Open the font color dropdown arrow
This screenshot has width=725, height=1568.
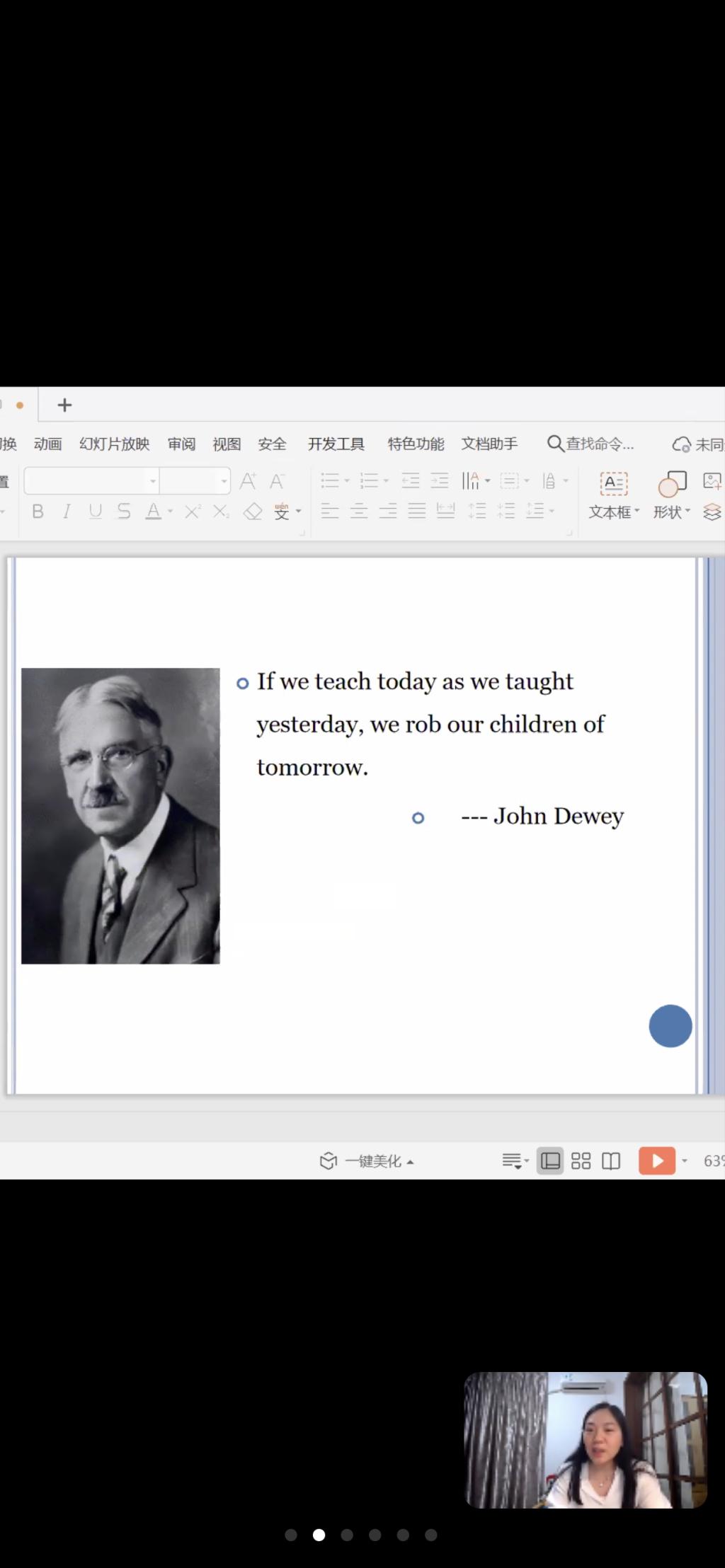(171, 512)
